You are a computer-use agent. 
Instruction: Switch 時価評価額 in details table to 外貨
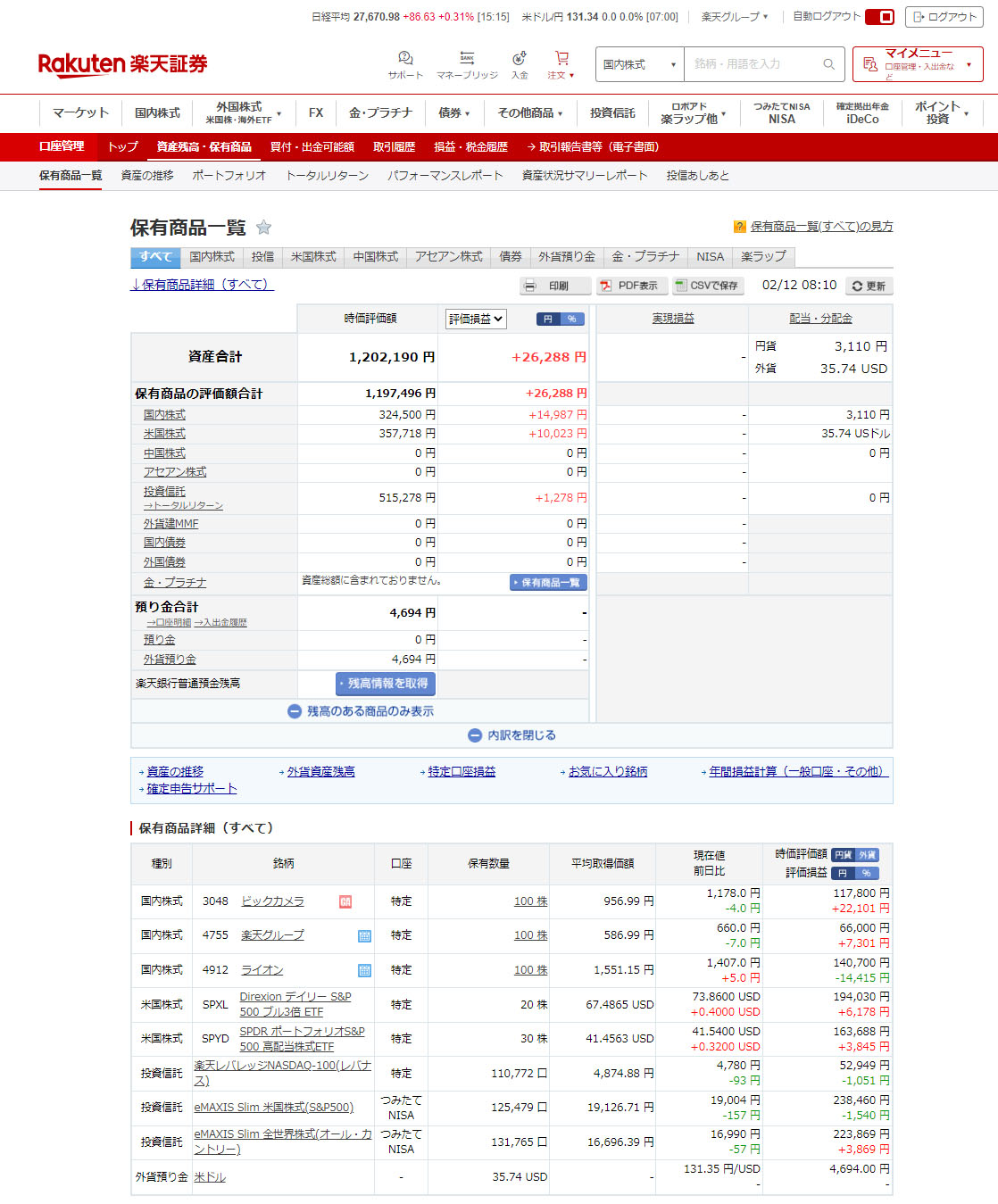click(x=867, y=855)
